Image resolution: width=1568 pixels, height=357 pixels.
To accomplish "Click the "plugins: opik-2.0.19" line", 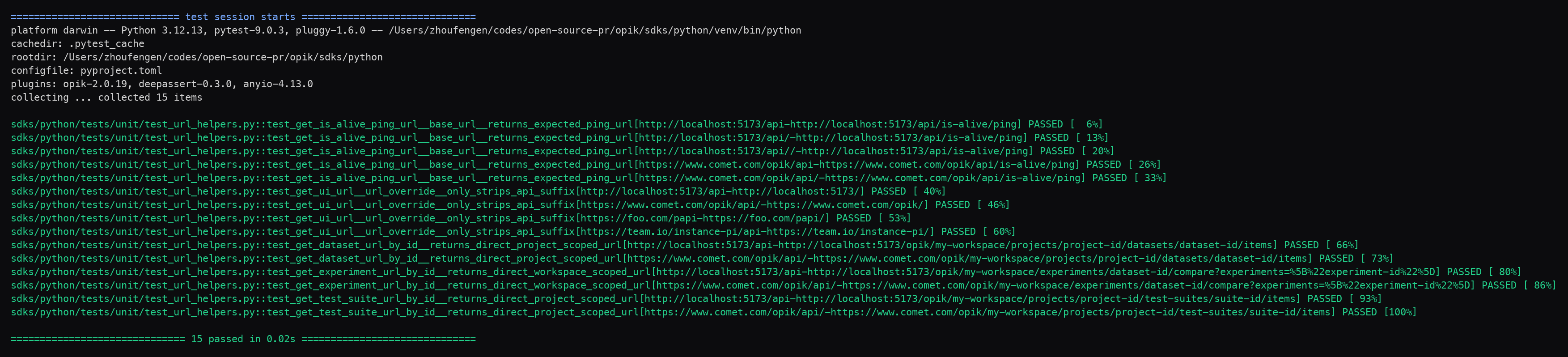I will click(x=162, y=84).
